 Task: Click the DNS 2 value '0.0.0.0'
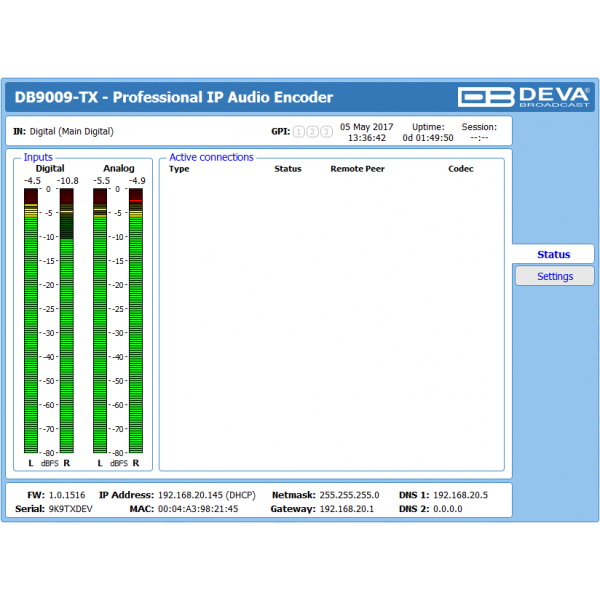(448, 509)
